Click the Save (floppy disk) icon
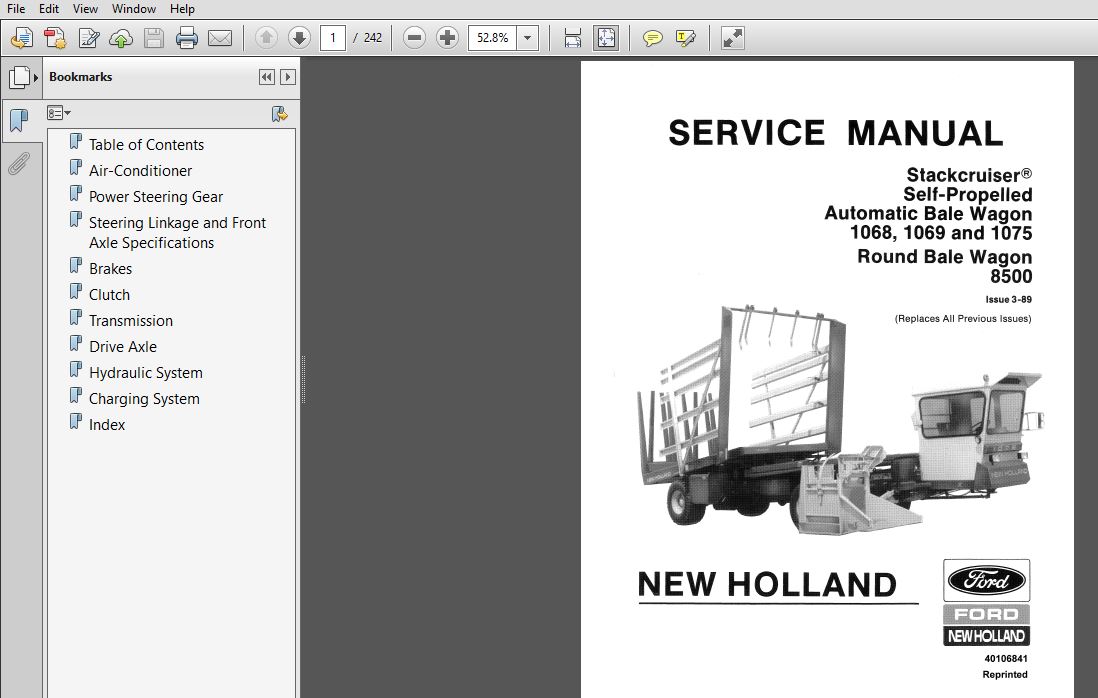Image resolution: width=1098 pixels, height=698 pixels. coord(153,38)
